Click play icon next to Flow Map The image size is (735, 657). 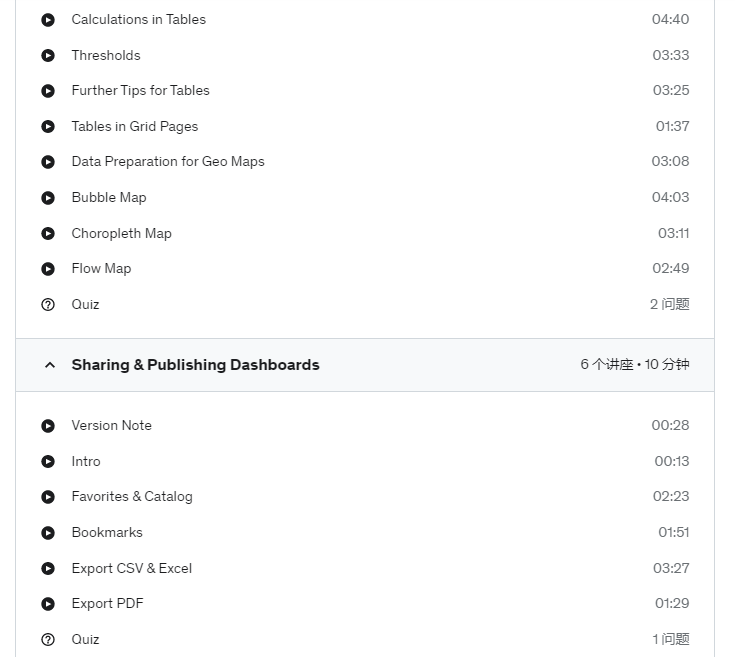point(48,269)
